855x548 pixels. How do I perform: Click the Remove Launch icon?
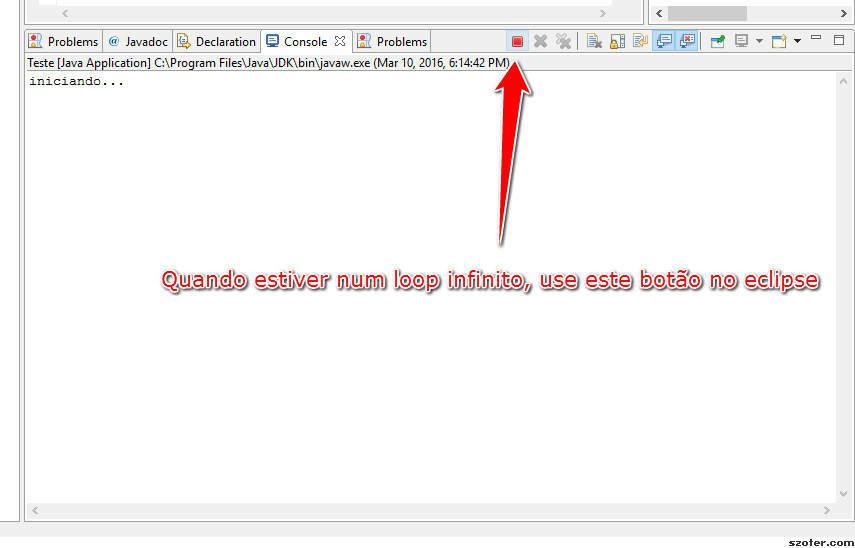tap(540, 41)
